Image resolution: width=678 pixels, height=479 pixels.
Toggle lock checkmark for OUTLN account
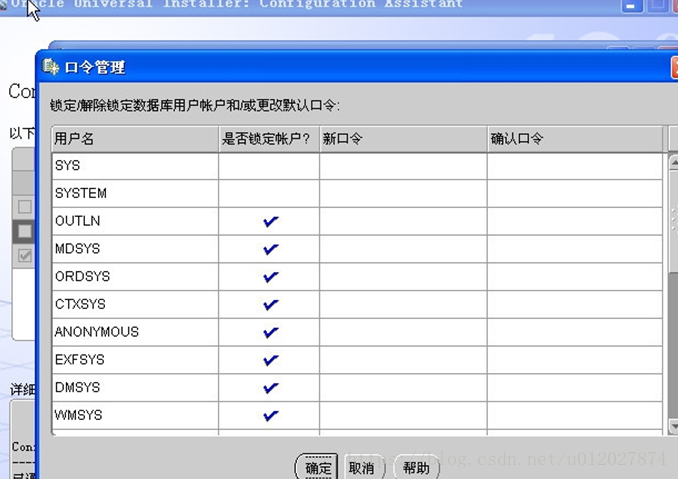270,221
